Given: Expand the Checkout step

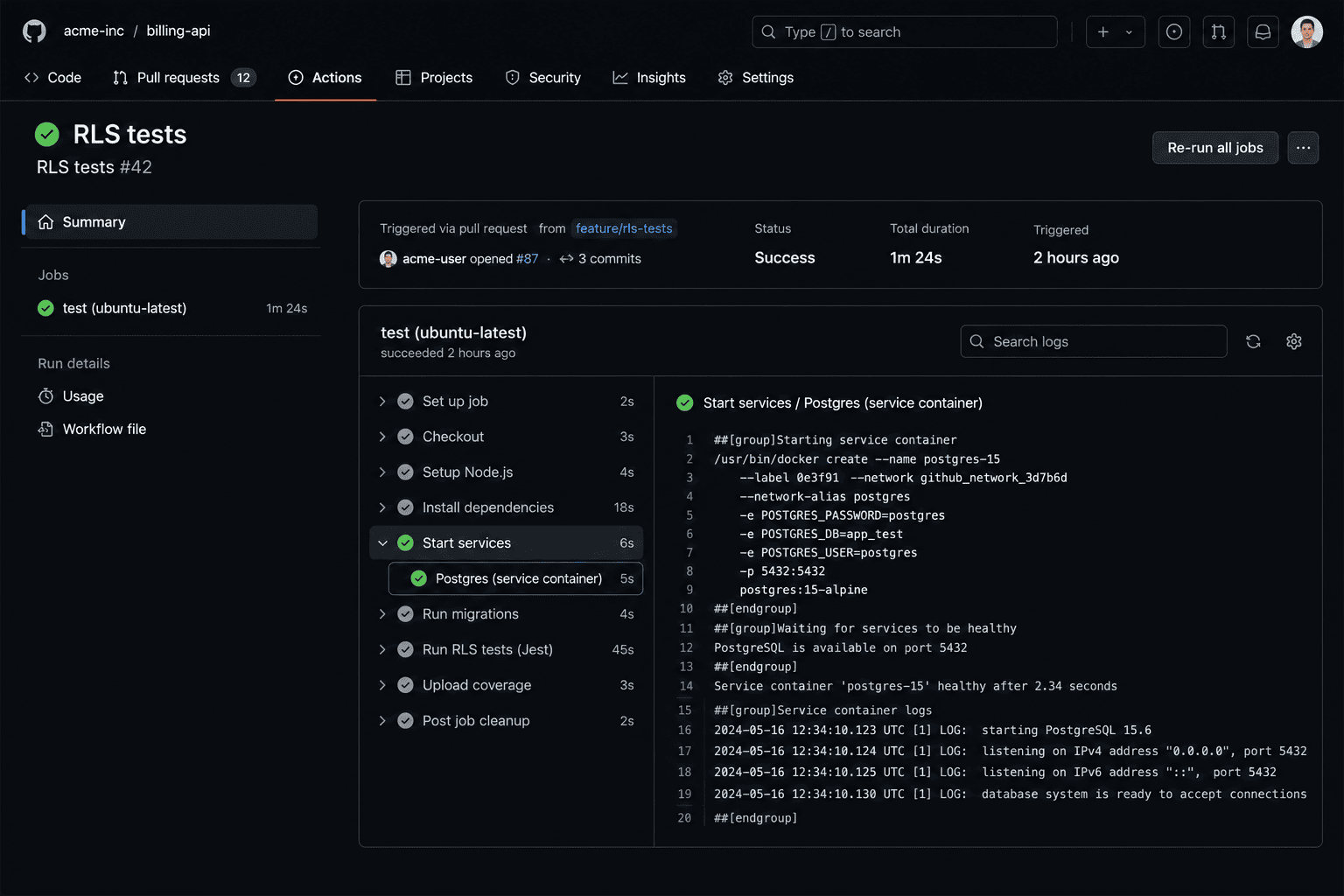Looking at the screenshot, I should pyautogui.click(x=382, y=437).
